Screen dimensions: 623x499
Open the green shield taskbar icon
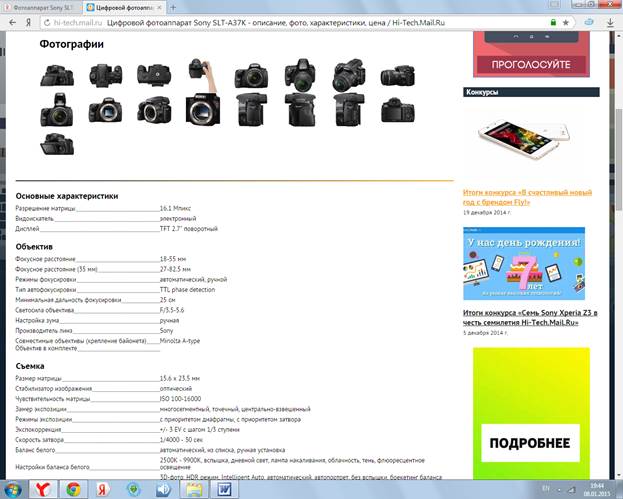(134, 489)
